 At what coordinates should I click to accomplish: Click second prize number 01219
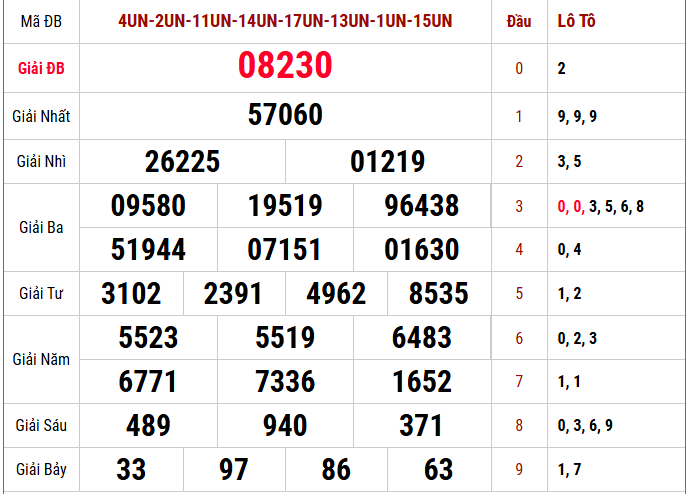(388, 162)
